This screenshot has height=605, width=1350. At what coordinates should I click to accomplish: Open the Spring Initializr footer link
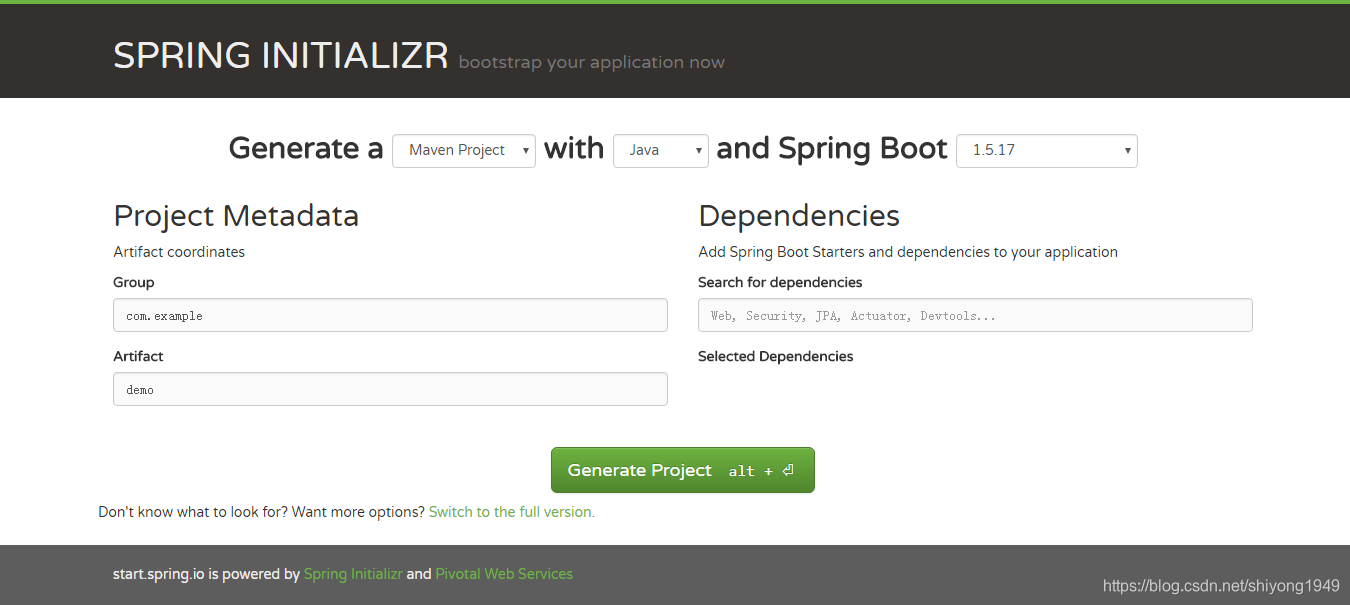353,574
